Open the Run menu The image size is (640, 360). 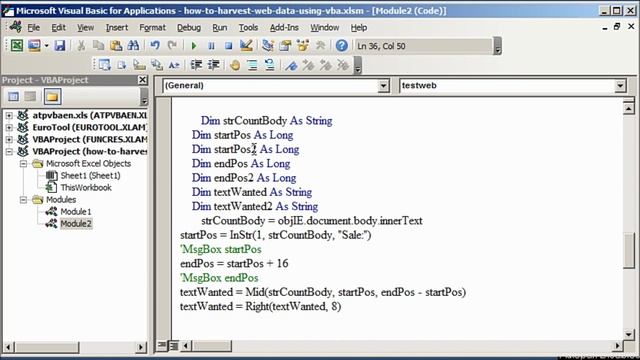[220, 27]
